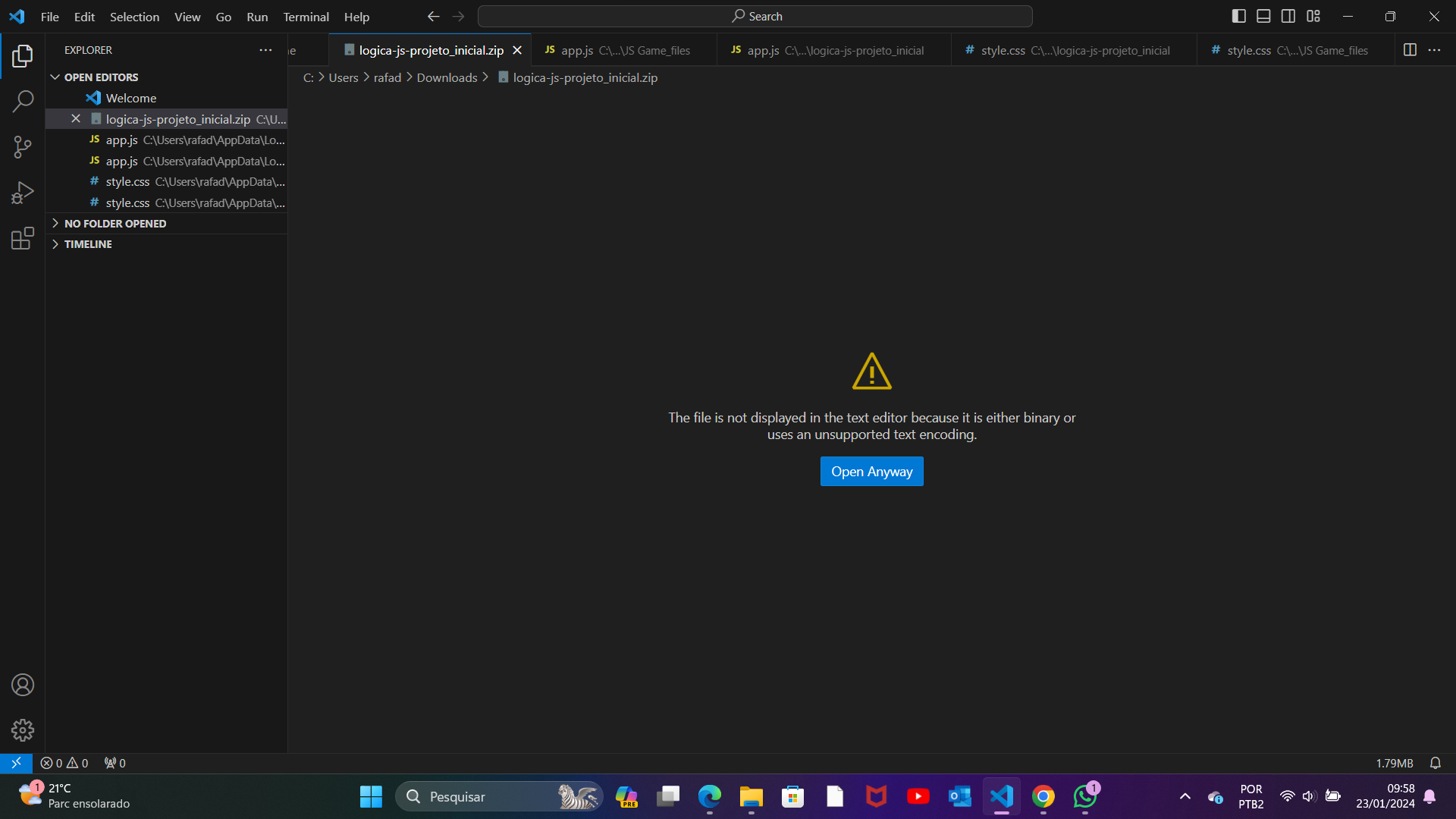Open the Terminal menu
Screen dimensions: 1456x819
[x=305, y=17]
